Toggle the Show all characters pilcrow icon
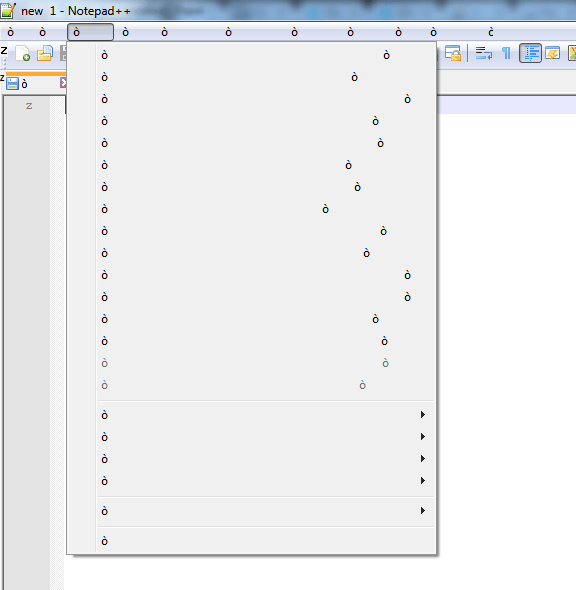 pyautogui.click(x=506, y=53)
